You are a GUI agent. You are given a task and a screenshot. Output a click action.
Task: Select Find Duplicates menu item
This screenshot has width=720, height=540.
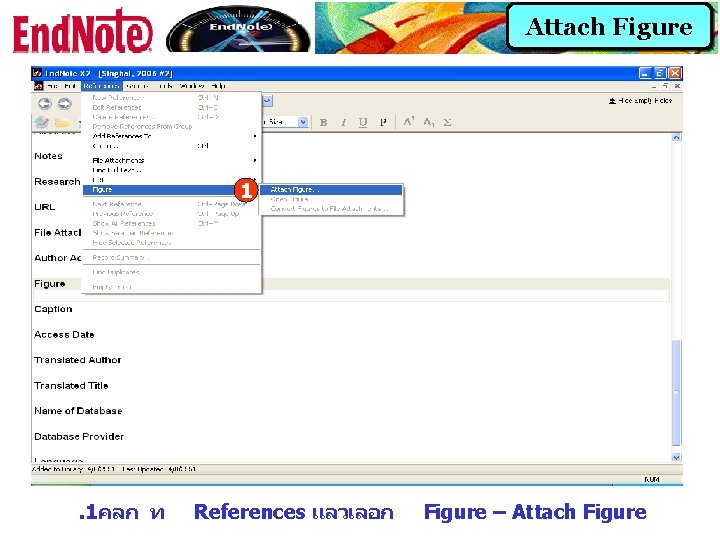point(172,272)
